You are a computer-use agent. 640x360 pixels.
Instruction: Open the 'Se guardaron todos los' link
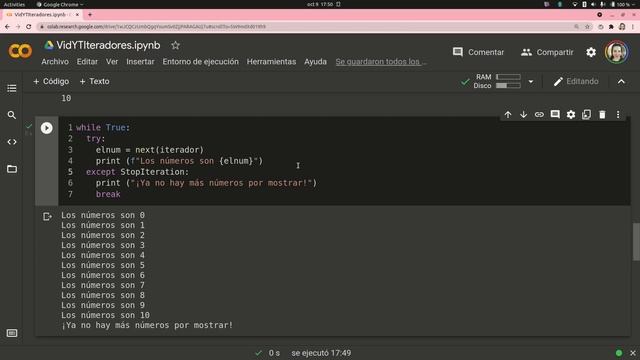tap(381, 62)
